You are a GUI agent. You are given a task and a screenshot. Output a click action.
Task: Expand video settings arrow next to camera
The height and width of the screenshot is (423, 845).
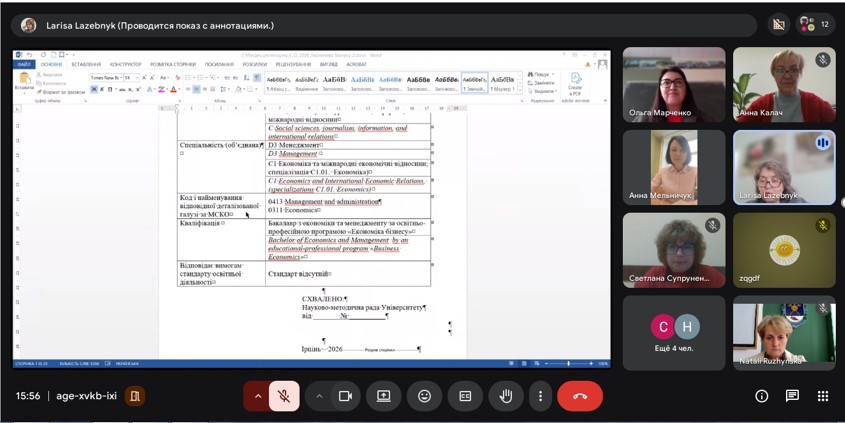pos(319,396)
